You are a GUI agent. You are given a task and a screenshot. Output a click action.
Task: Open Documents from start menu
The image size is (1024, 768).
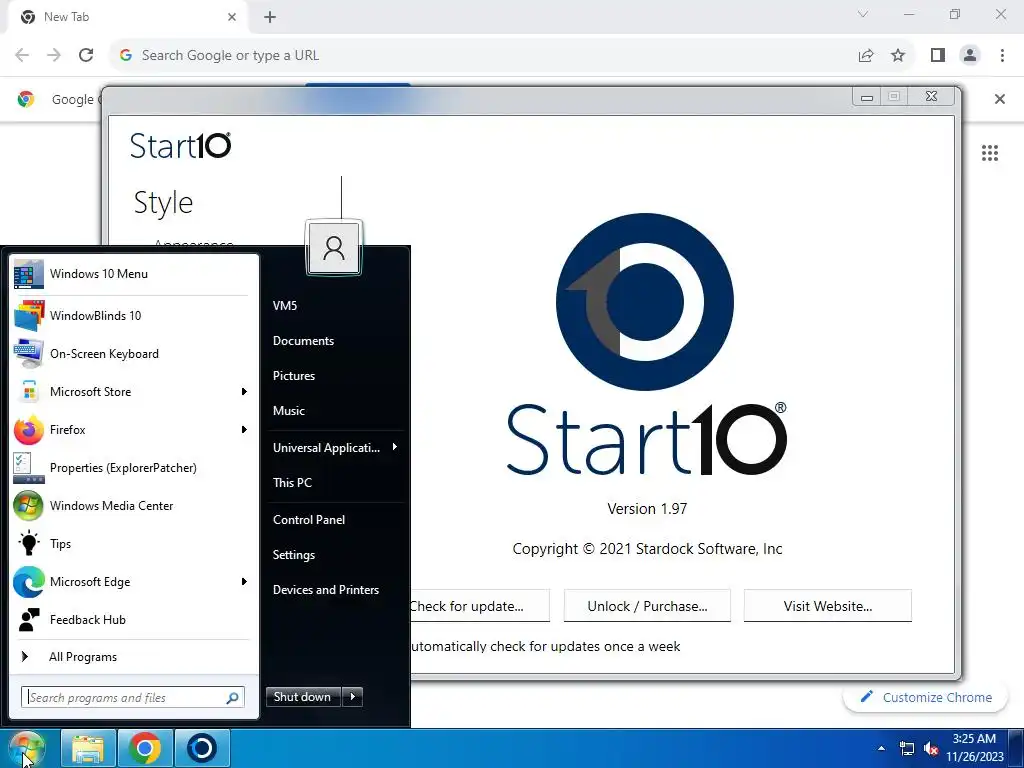[x=303, y=341]
